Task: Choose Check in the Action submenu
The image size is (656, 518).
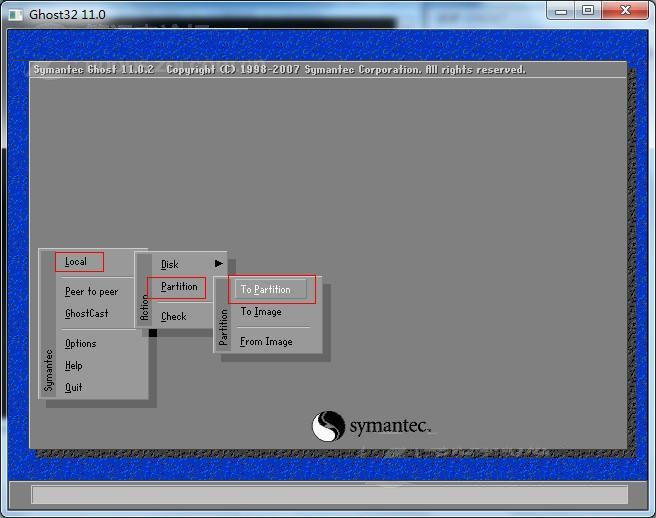Action: [174, 317]
